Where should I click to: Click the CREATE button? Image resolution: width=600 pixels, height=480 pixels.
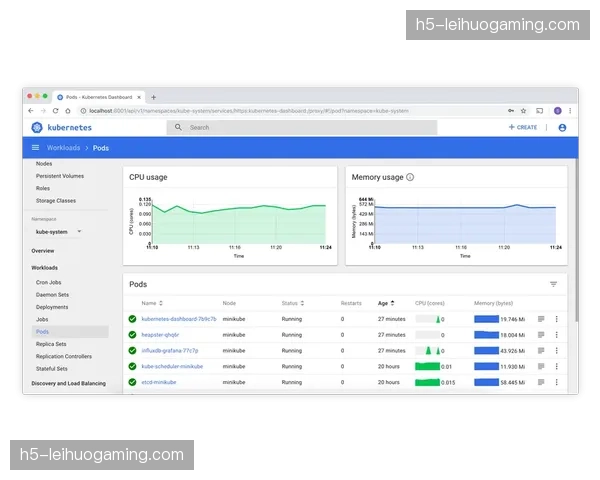click(523, 128)
